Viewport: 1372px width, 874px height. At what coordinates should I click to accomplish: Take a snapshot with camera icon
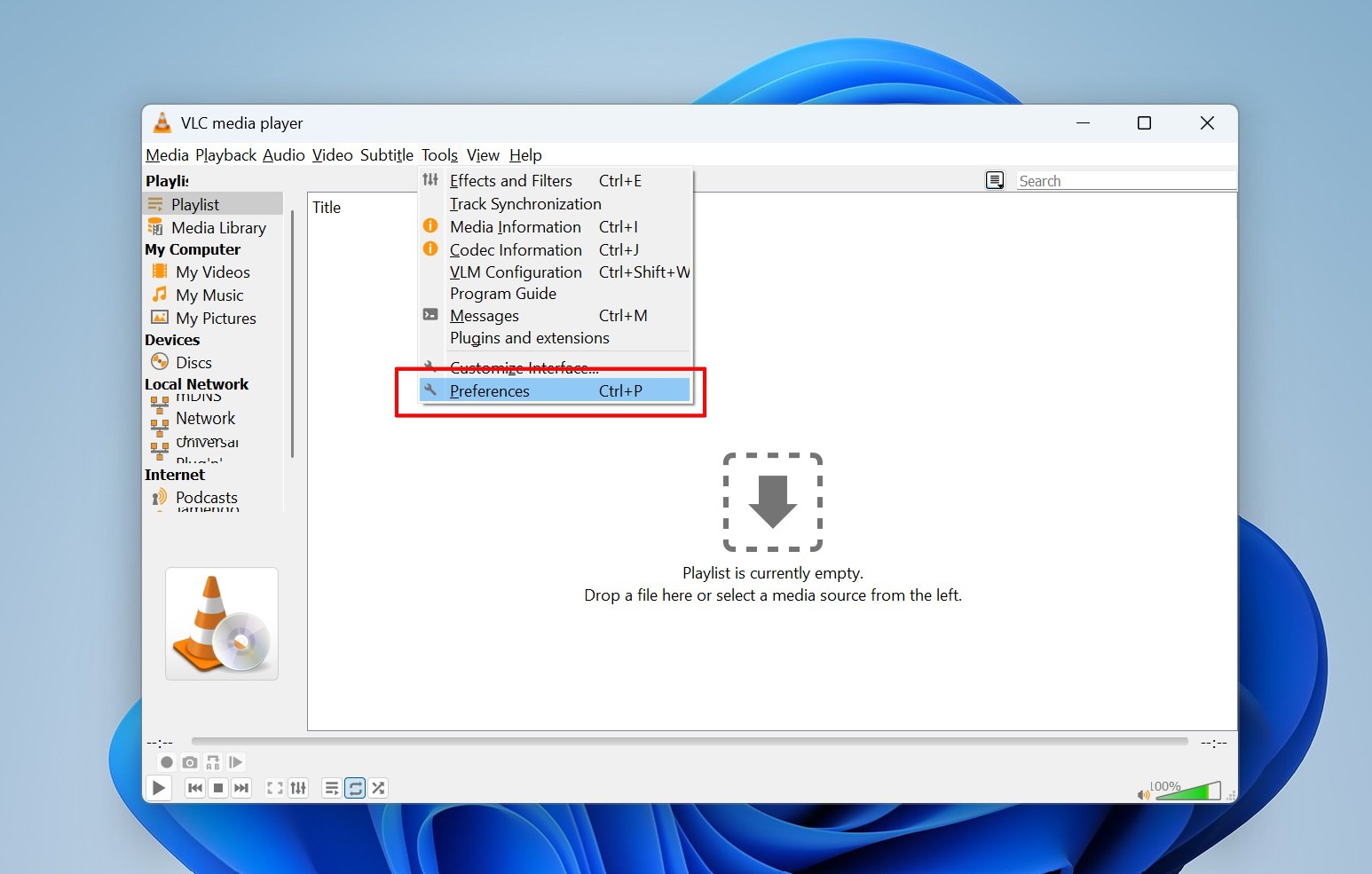(189, 762)
